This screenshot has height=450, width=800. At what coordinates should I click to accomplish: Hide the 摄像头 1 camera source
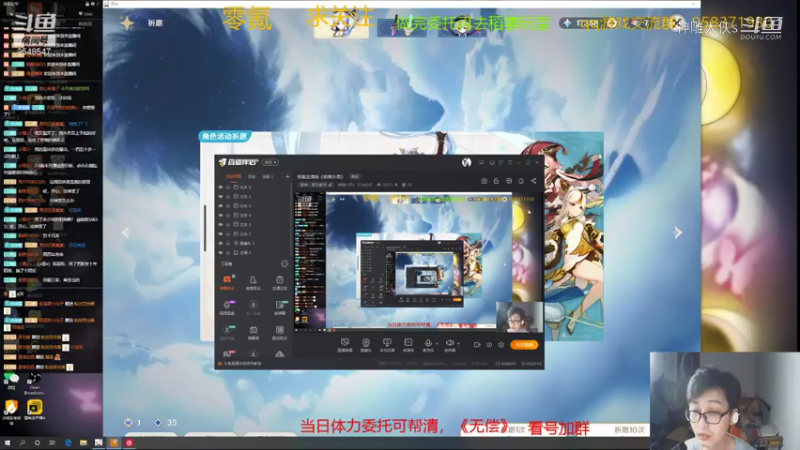click(221, 243)
